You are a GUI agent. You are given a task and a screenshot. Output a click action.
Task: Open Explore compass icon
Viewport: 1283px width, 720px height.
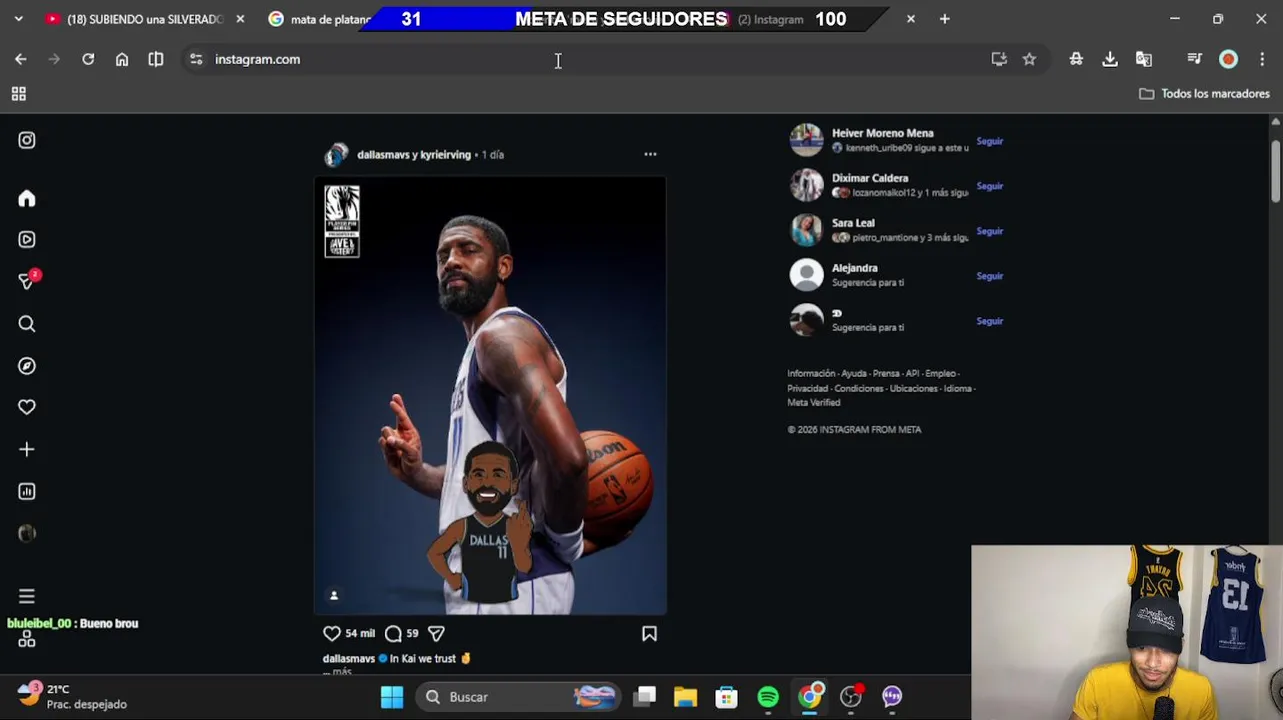27,366
